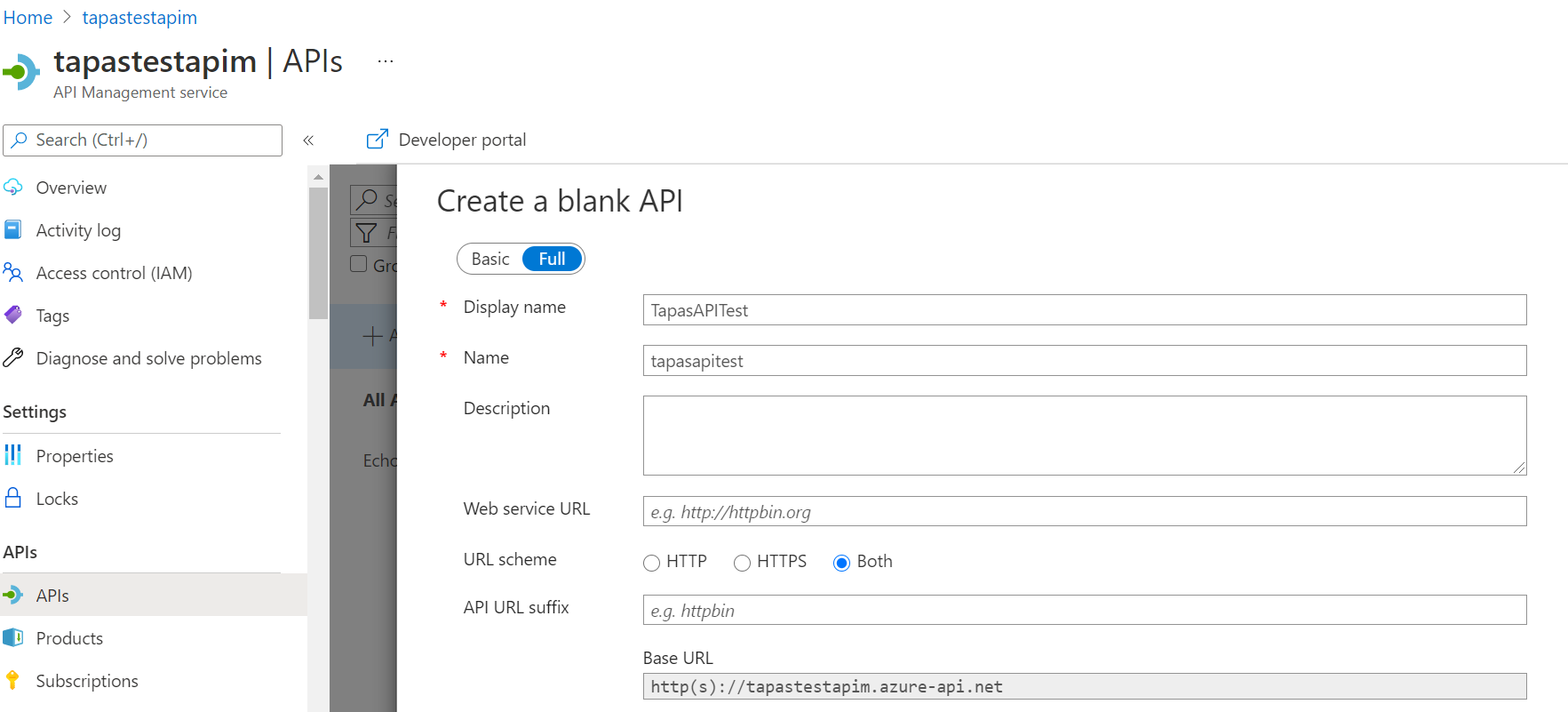Image resolution: width=1568 pixels, height=712 pixels.
Task: Switch to Full mode
Action: 552,259
